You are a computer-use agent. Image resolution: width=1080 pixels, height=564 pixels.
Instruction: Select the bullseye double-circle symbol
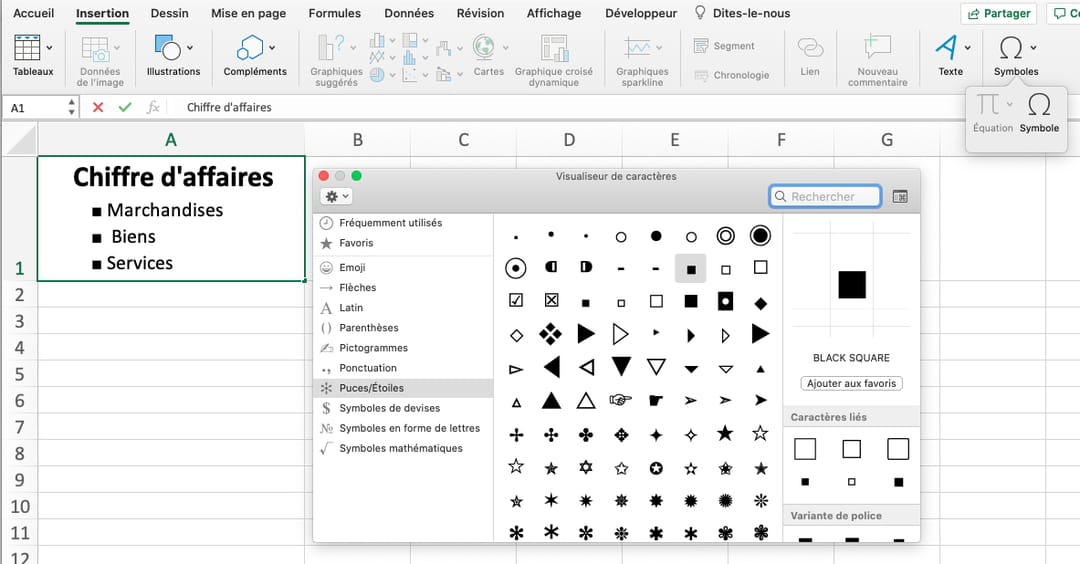725,236
